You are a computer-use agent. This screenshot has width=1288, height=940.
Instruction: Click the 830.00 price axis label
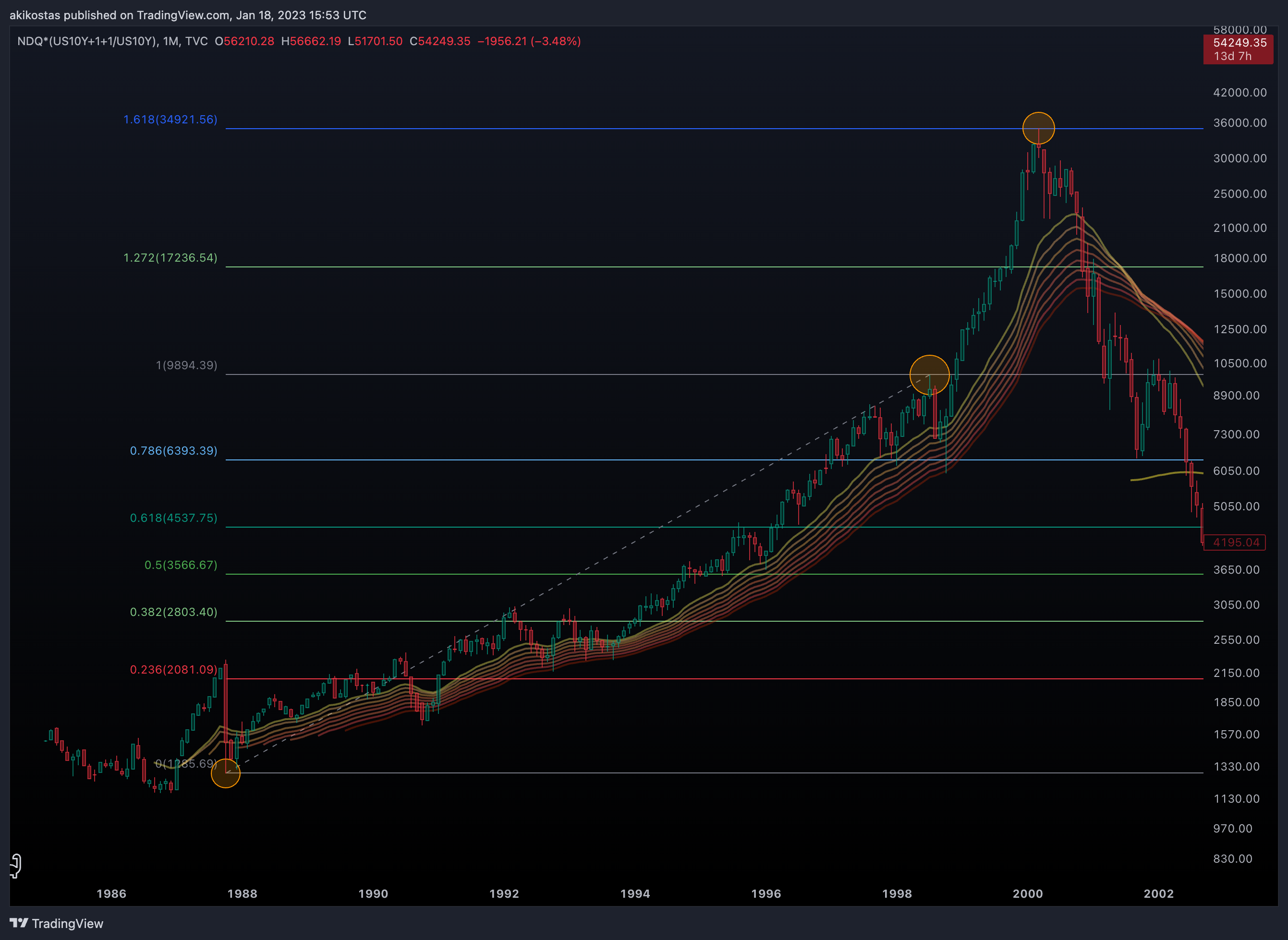1232,859
